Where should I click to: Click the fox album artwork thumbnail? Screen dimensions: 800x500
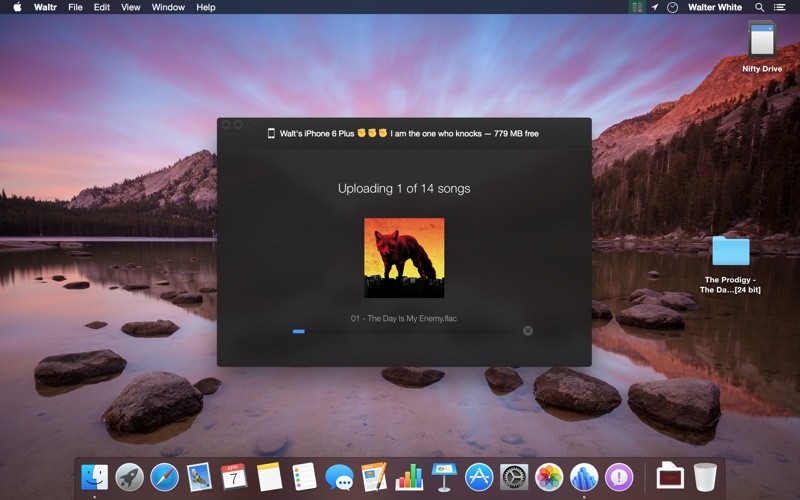pyautogui.click(x=404, y=258)
